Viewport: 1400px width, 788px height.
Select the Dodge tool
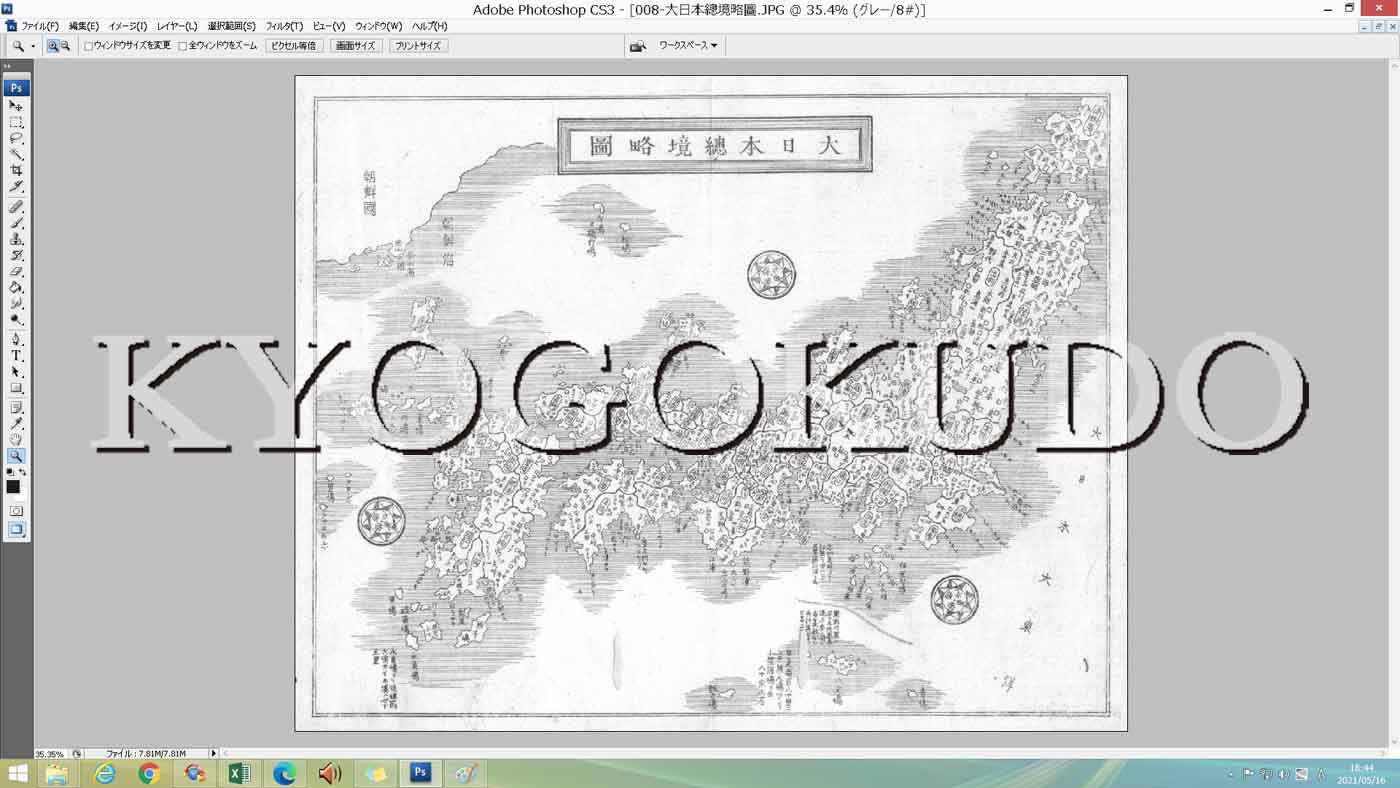point(16,319)
